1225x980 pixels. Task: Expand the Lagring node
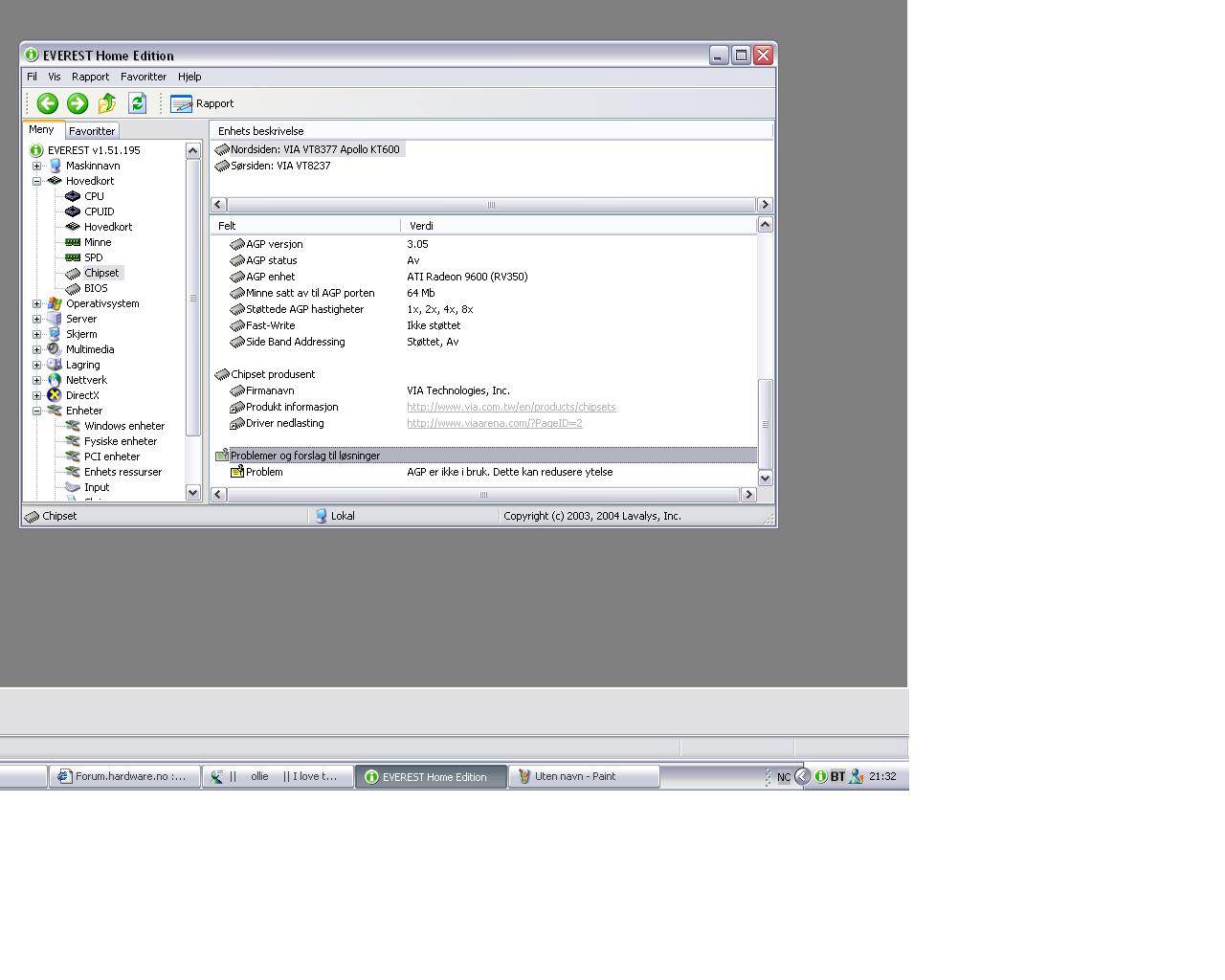point(36,365)
